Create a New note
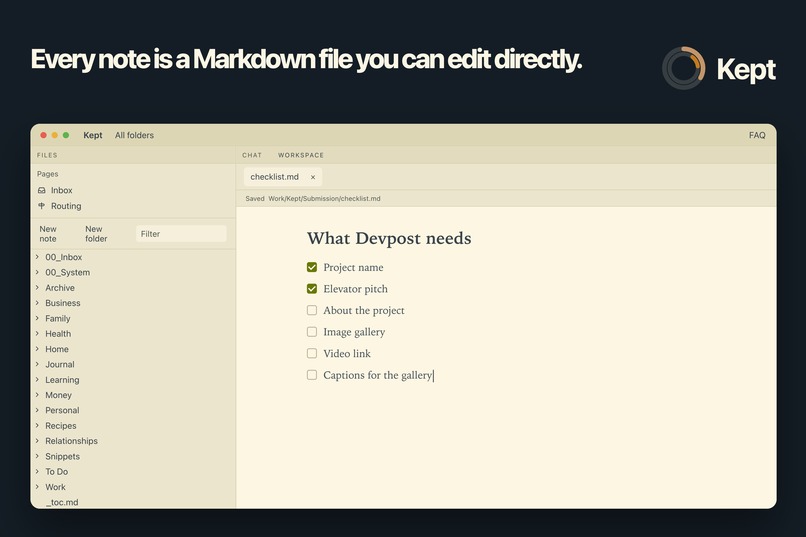This screenshot has height=537, width=806. 48,234
